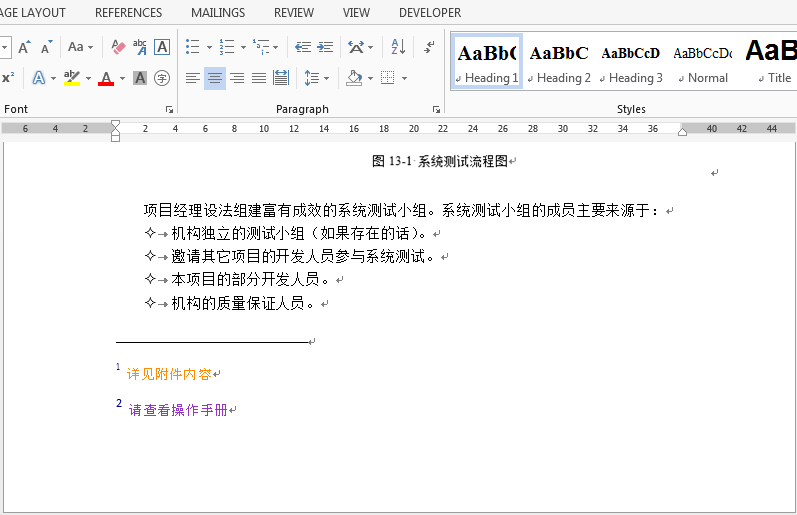The height and width of the screenshot is (515, 797).
Task: Open the Page Layout tab
Action: click(x=33, y=13)
